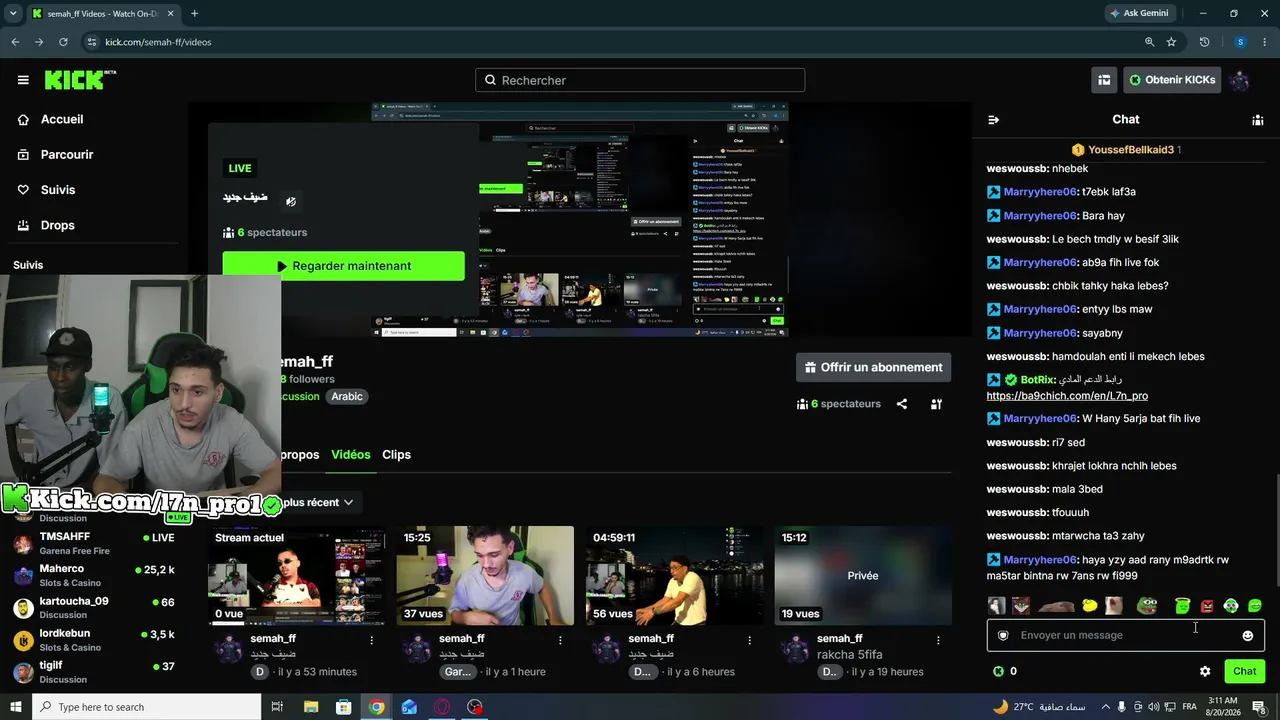The width and height of the screenshot is (1280, 720).
Task: Open TMSAHFF channel in followed list
Action: click(94, 543)
